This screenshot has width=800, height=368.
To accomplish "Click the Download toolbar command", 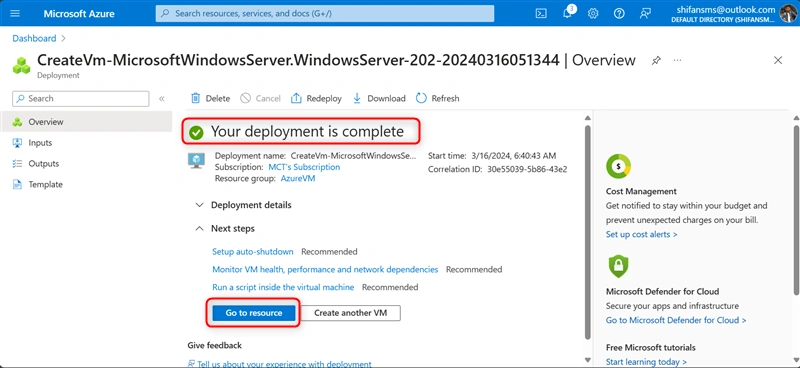I will tap(379, 99).
